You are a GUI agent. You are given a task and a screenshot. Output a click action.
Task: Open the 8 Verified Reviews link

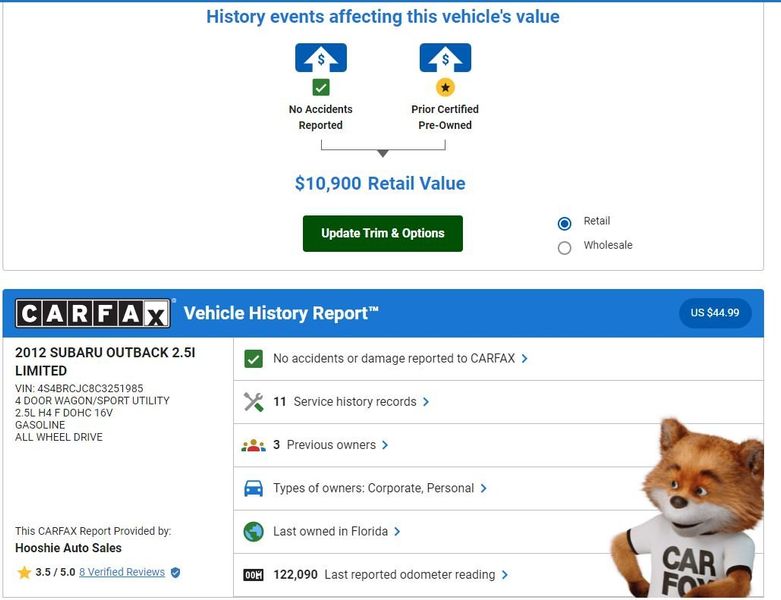[122, 572]
